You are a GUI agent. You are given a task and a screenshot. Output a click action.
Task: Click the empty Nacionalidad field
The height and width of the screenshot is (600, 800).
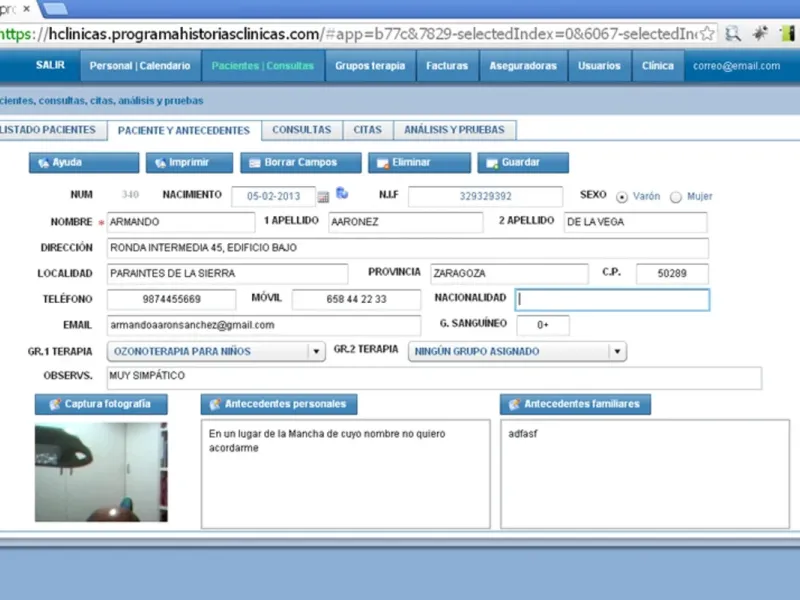click(x=612, y=299)
